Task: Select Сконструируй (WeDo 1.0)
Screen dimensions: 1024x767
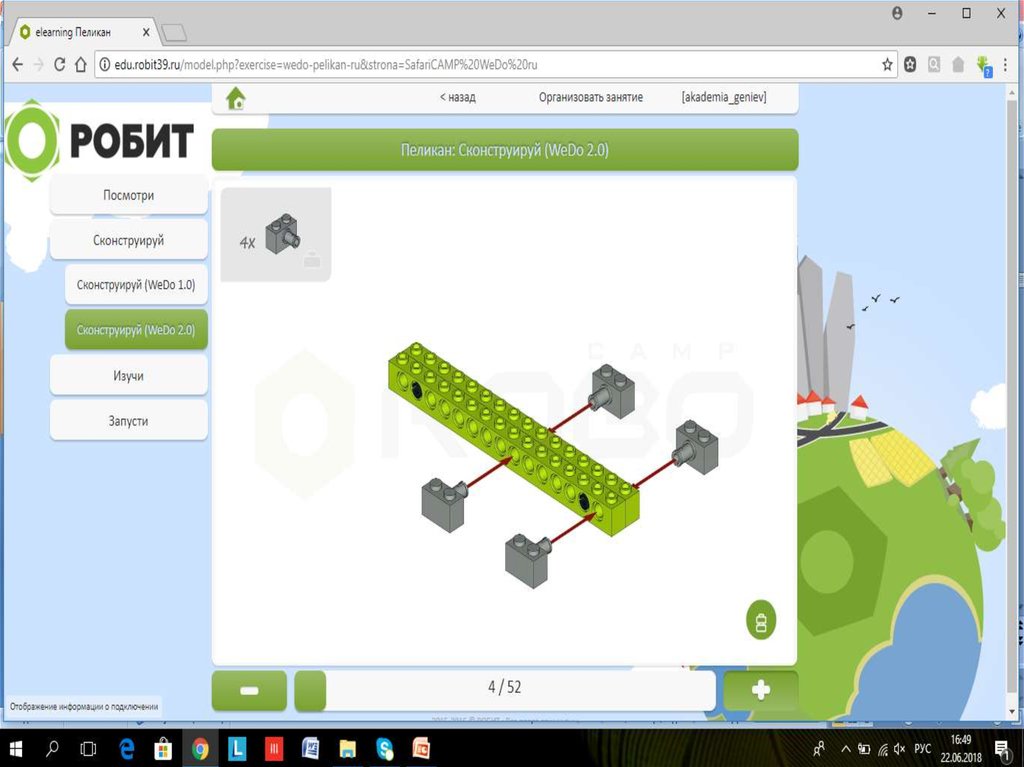Action: (x=136, y=285)
